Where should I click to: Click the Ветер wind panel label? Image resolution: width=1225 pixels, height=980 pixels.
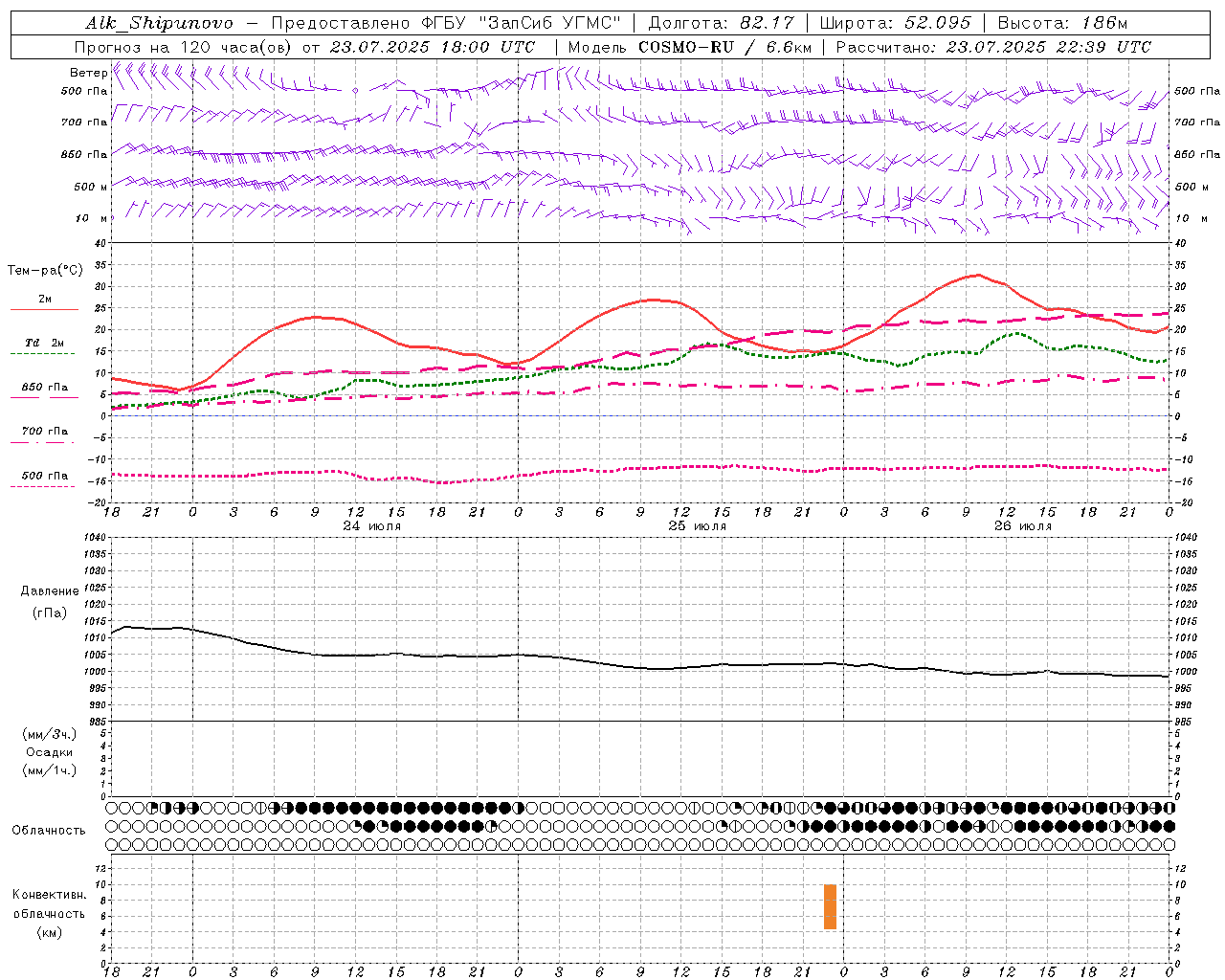pyautogui.click(x=88, y=73)
